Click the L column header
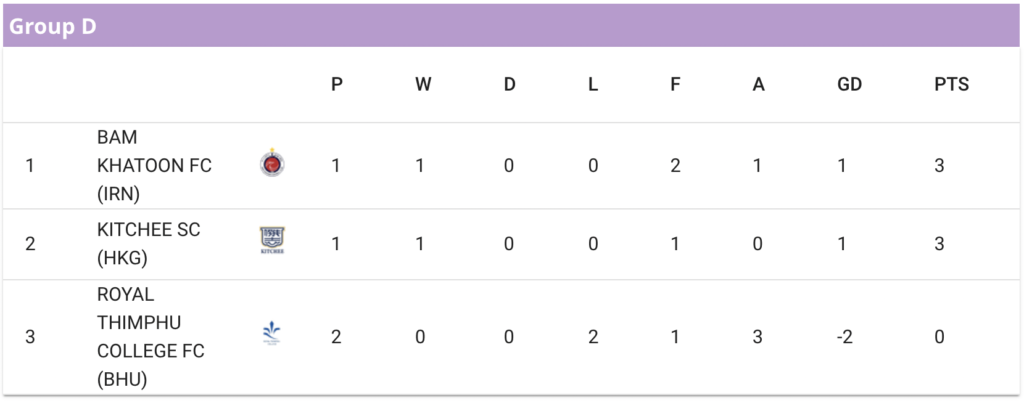Viewport: 1024px width, 403px height. pos(593,84)
